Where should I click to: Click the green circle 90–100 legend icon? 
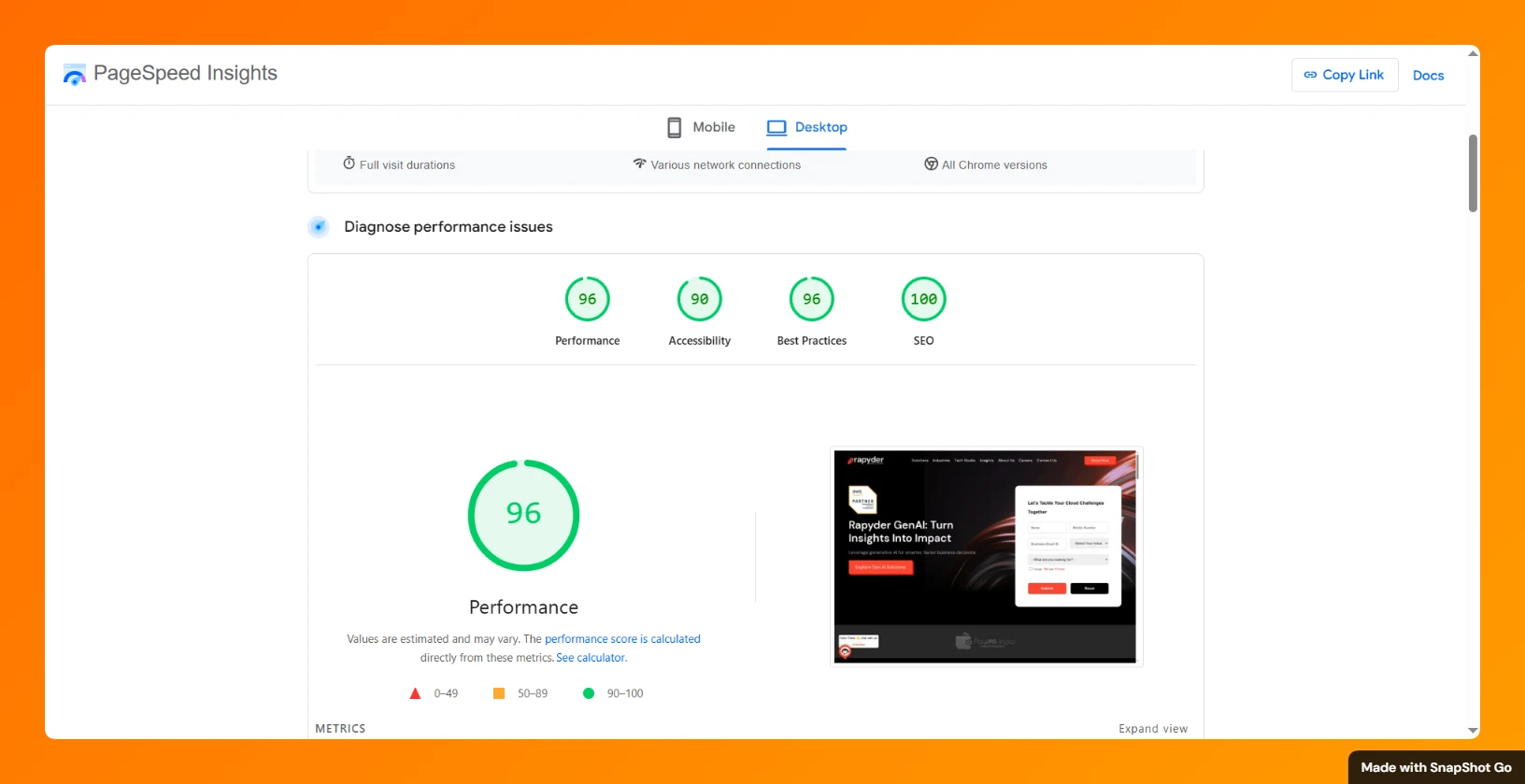click(x=589, y=693)
